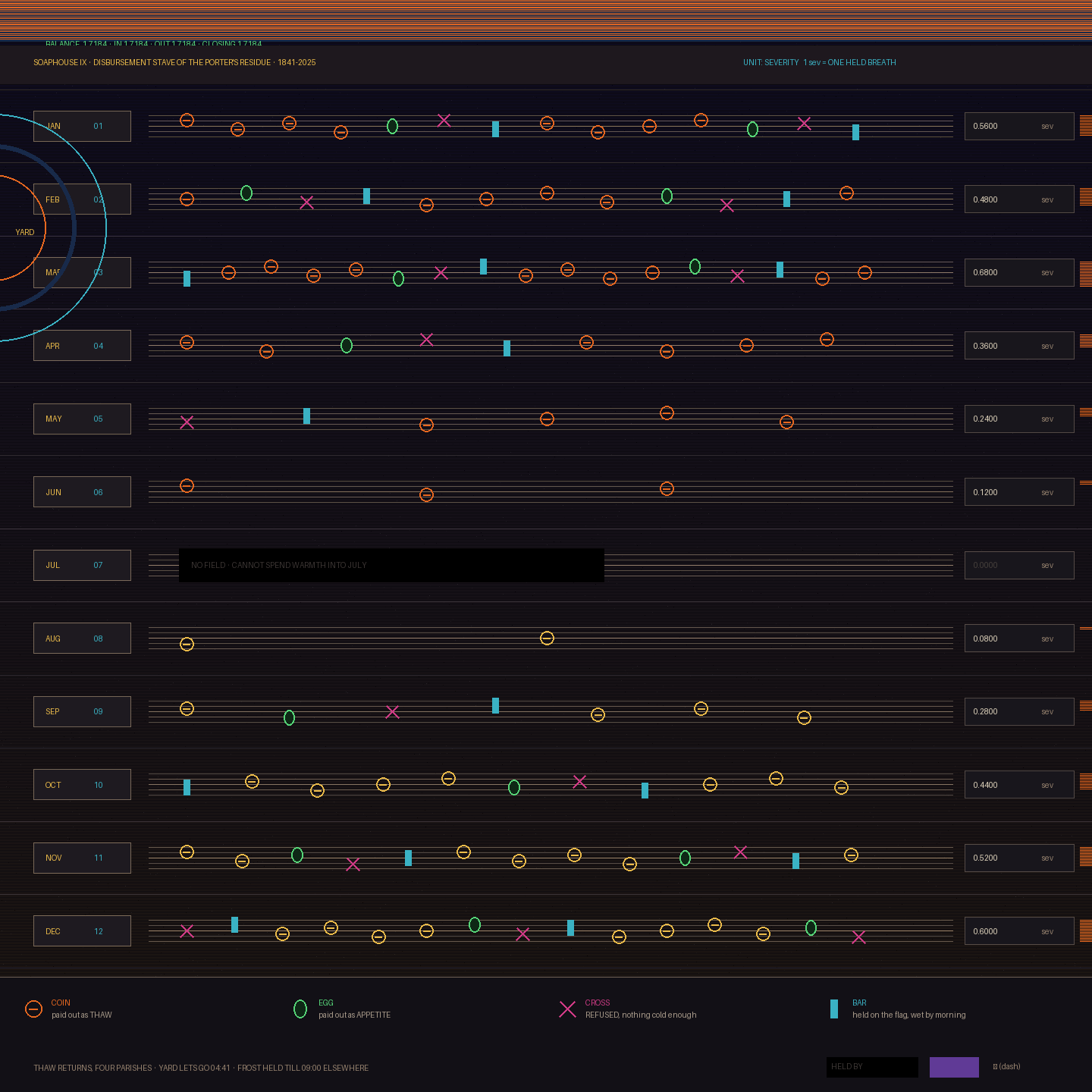Click the BAR legend teal rectangle icon
Image resolution: width=1092 pixels, height=1092 pixels.
[x=834, y=1009]
